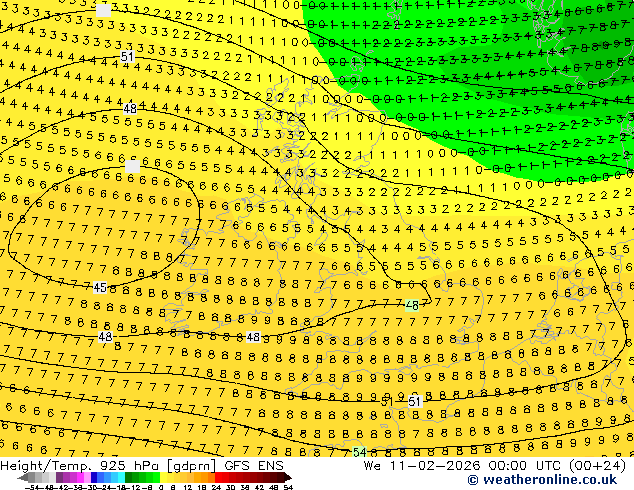Click the "Height/Temp. 925 hPa" map title
The height and width of the screenshot is (490, 634).
pyautogui.click(x=80, y=466)
